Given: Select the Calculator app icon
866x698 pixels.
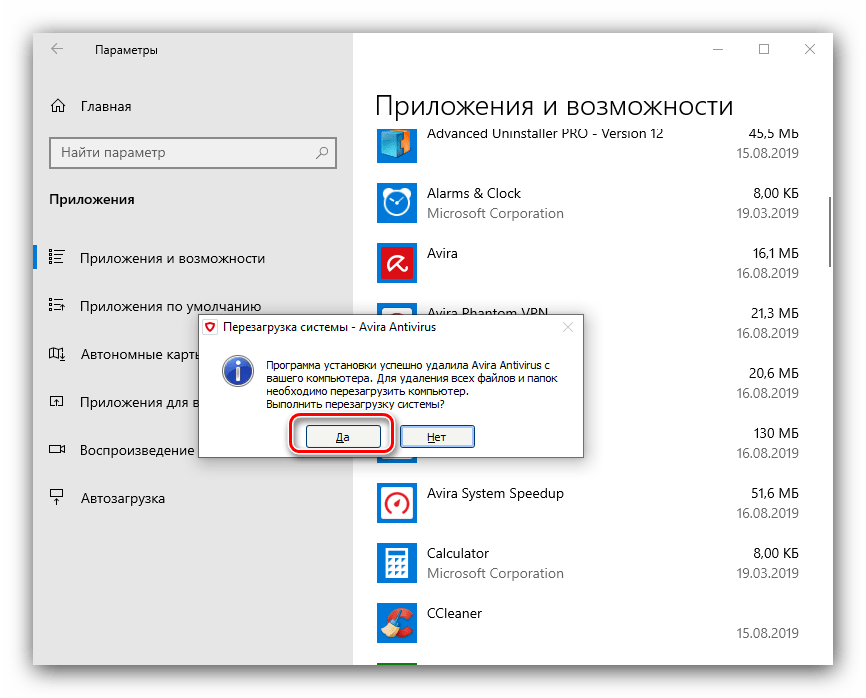Looking at the screenshot, I should pyautogui.click(x=396, y=563).
